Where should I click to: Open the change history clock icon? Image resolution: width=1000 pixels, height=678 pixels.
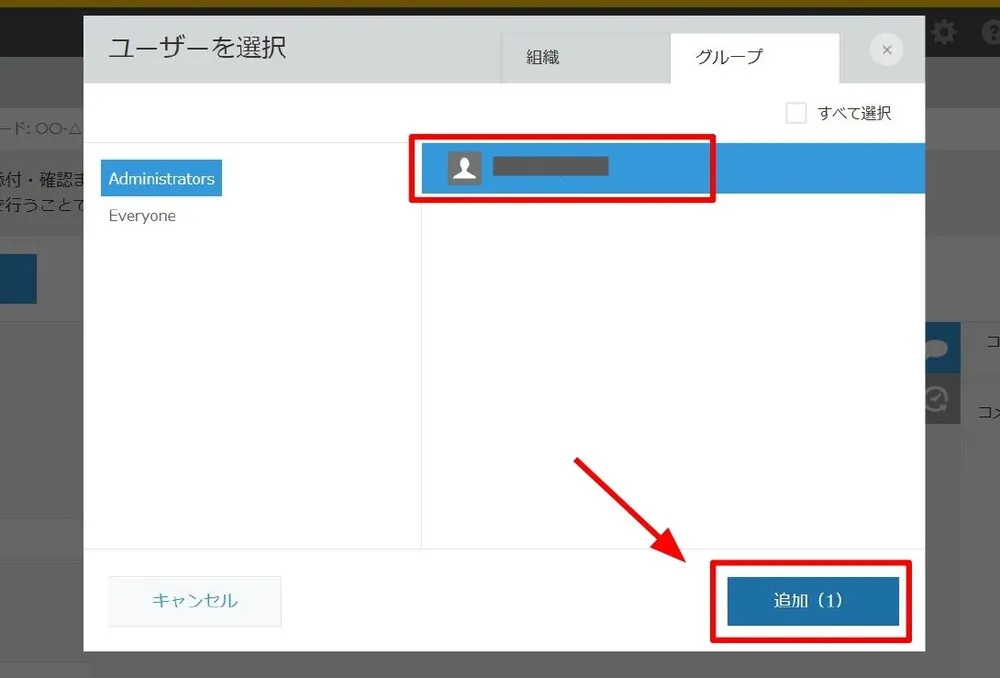[935, 400]
